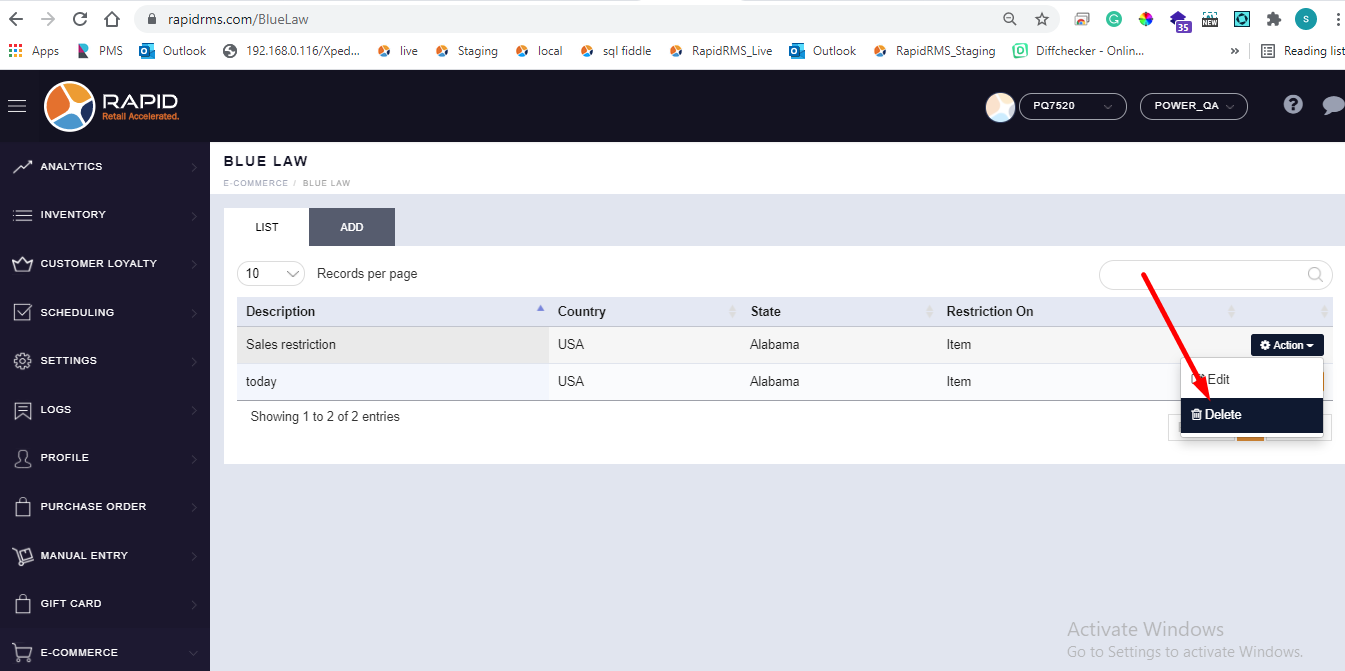This screenshot has height=671, width=1345.
Task: Click the hamburger menu icon
Action: (x=17, y=106)
